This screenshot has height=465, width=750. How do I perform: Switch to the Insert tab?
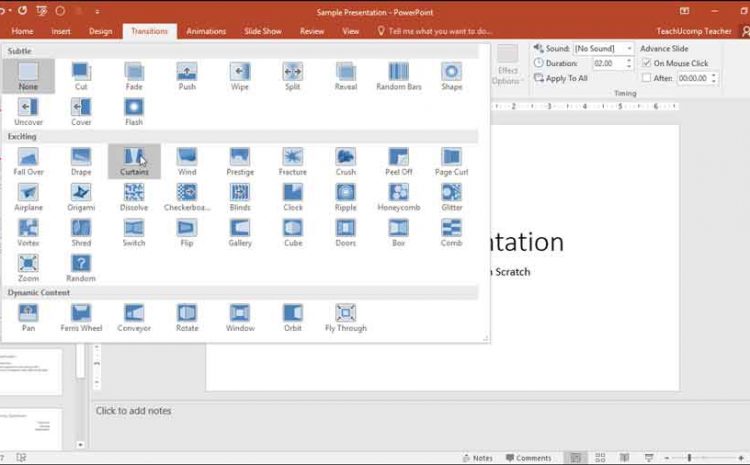61,31
